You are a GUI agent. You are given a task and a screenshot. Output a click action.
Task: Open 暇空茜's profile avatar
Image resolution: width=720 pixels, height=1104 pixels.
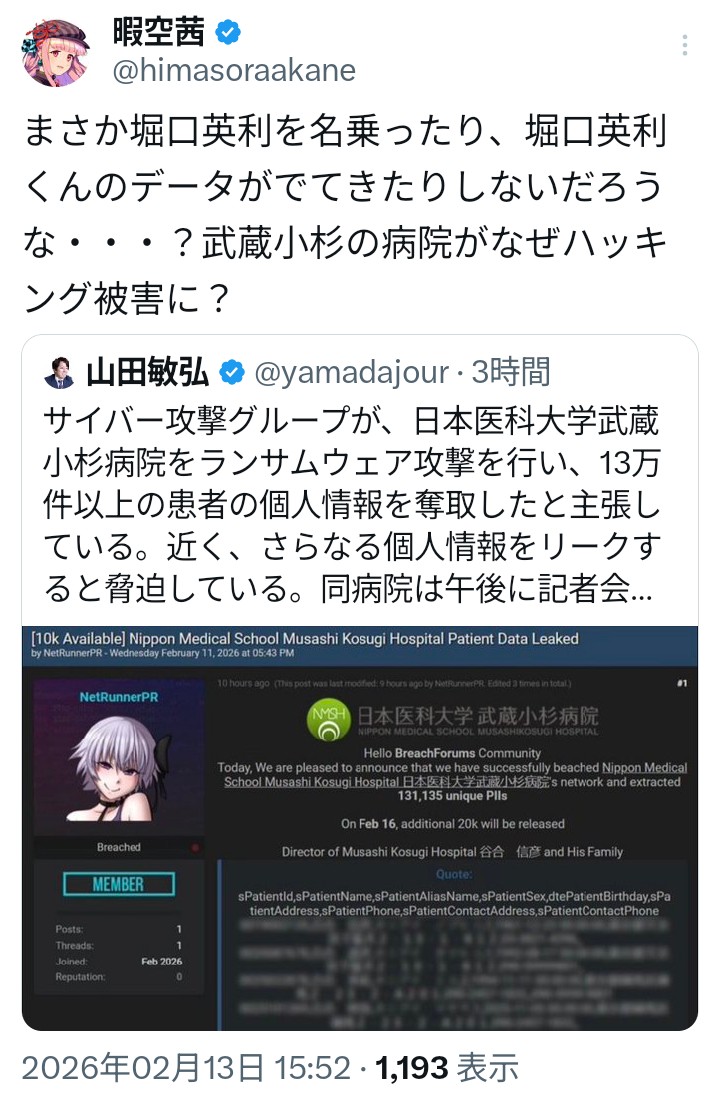56,51
